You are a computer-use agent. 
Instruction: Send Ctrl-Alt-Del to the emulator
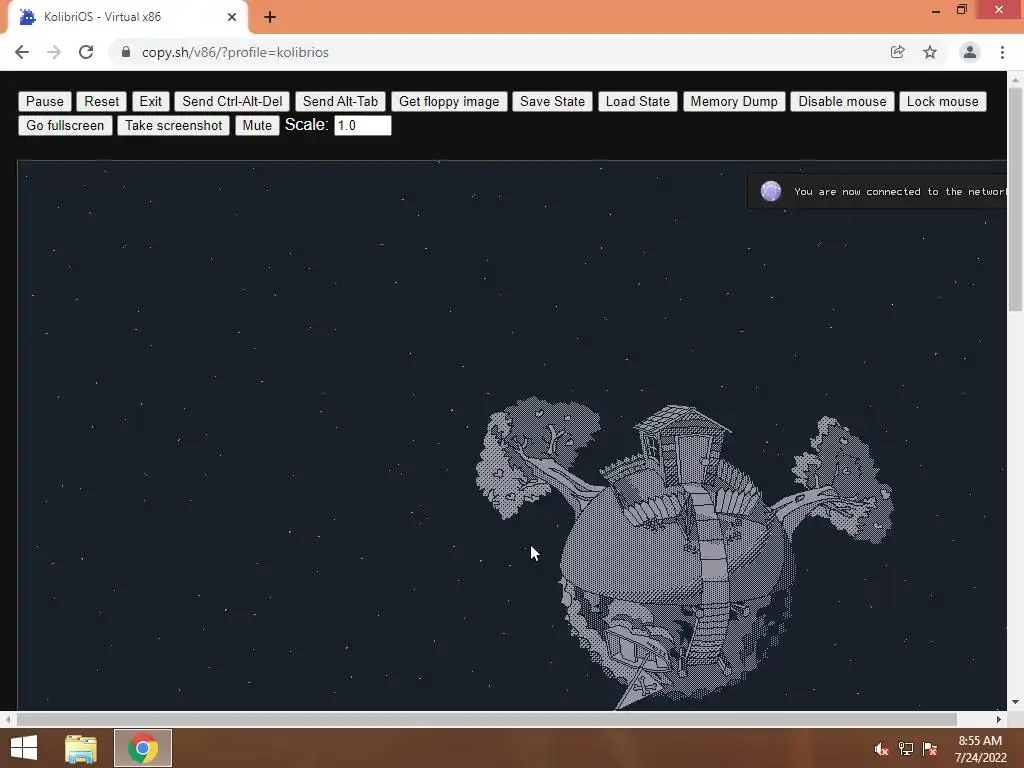tap(232, 101)
